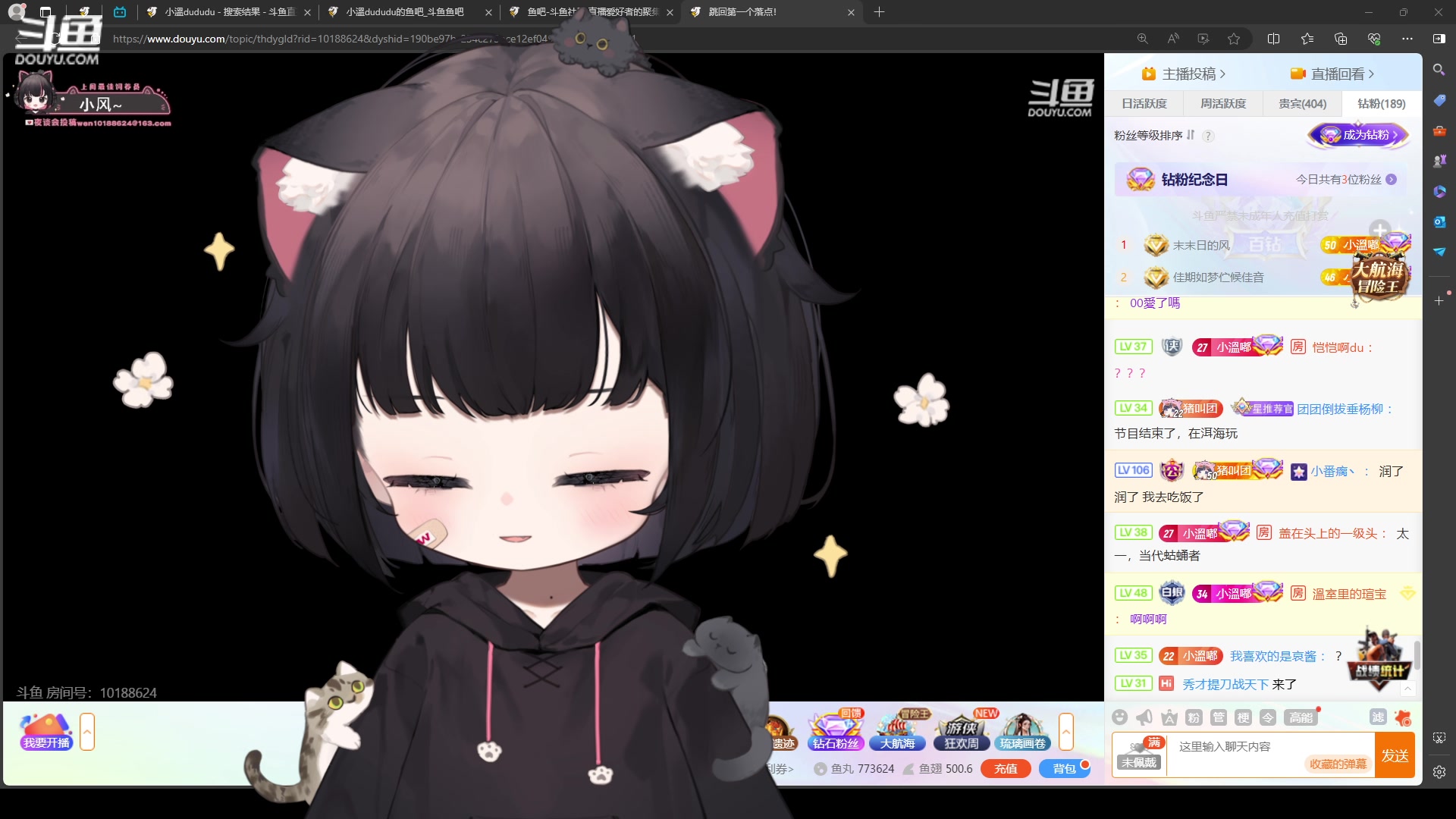Open the danmaku font style icon

tap(1169, 717)
